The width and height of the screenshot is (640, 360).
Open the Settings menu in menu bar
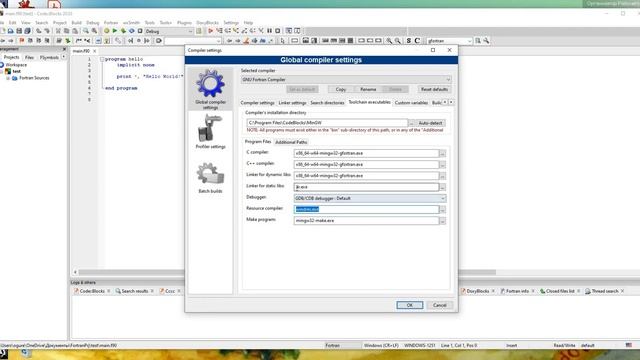click(x=231, y=23)
